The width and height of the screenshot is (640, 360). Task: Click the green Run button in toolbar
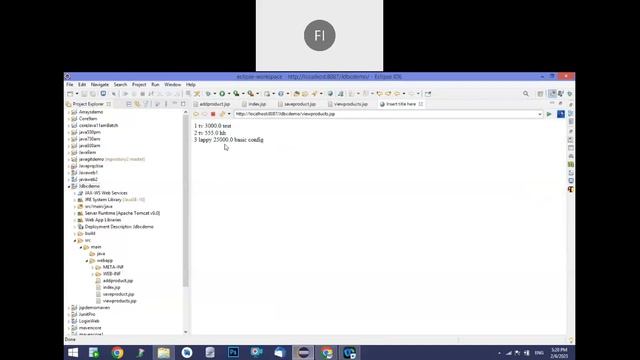pos(222,94)
